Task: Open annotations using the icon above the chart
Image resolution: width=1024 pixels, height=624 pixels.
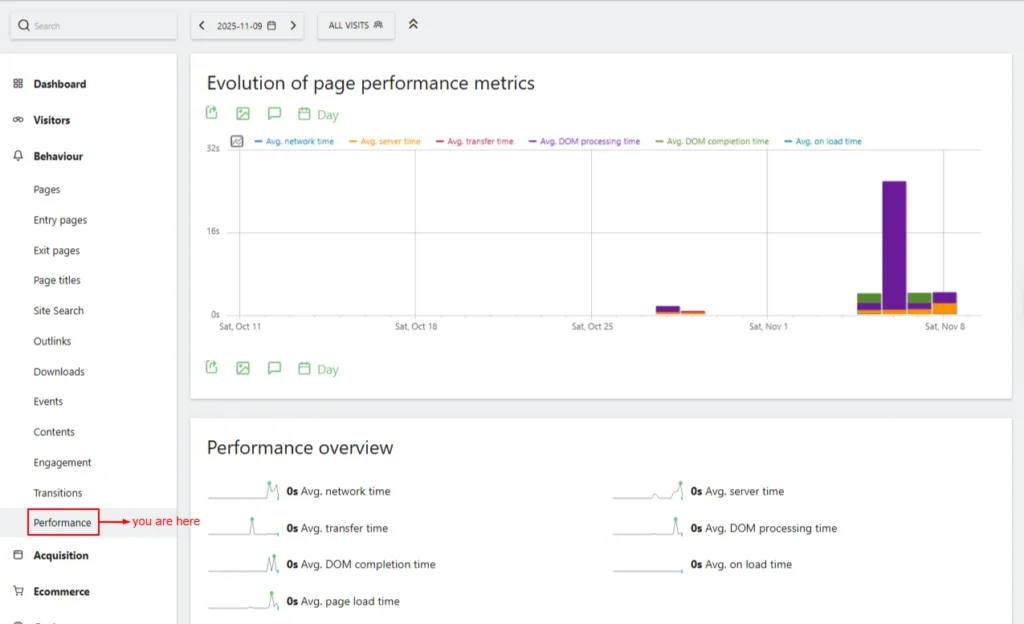Action: 274,114
